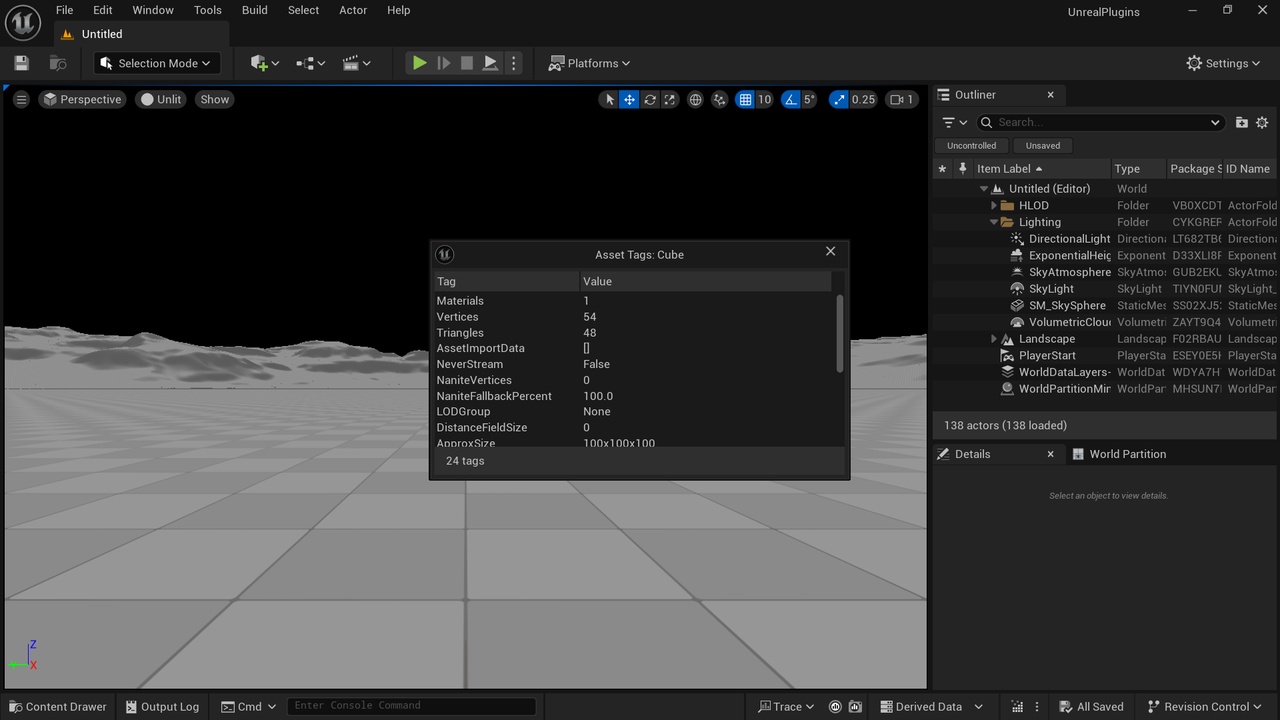Switch the world/local coordinate system globe
The width and height of the screenshot is (1280, 720).
point(695,99)
